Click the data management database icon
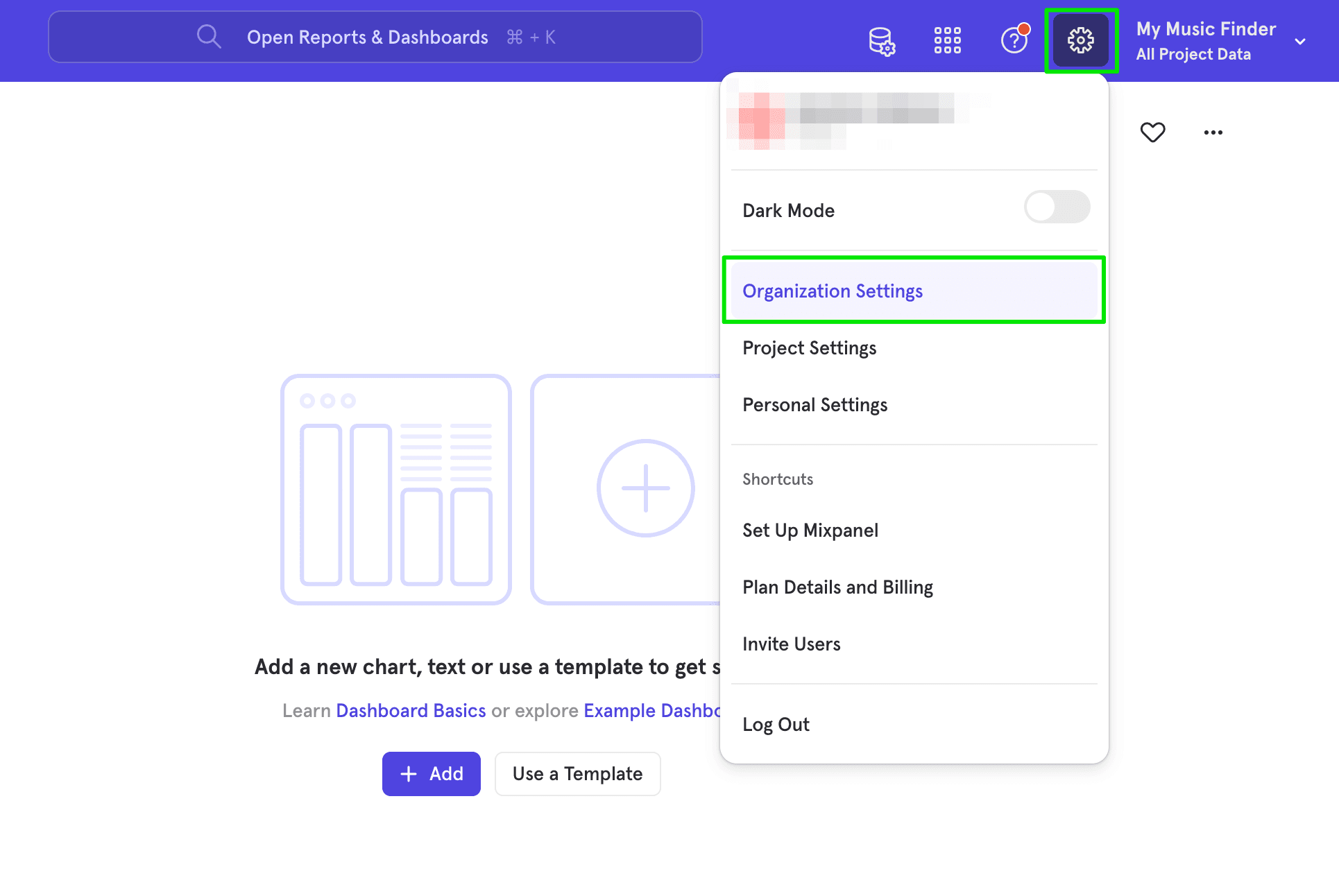 click(882, 40)
